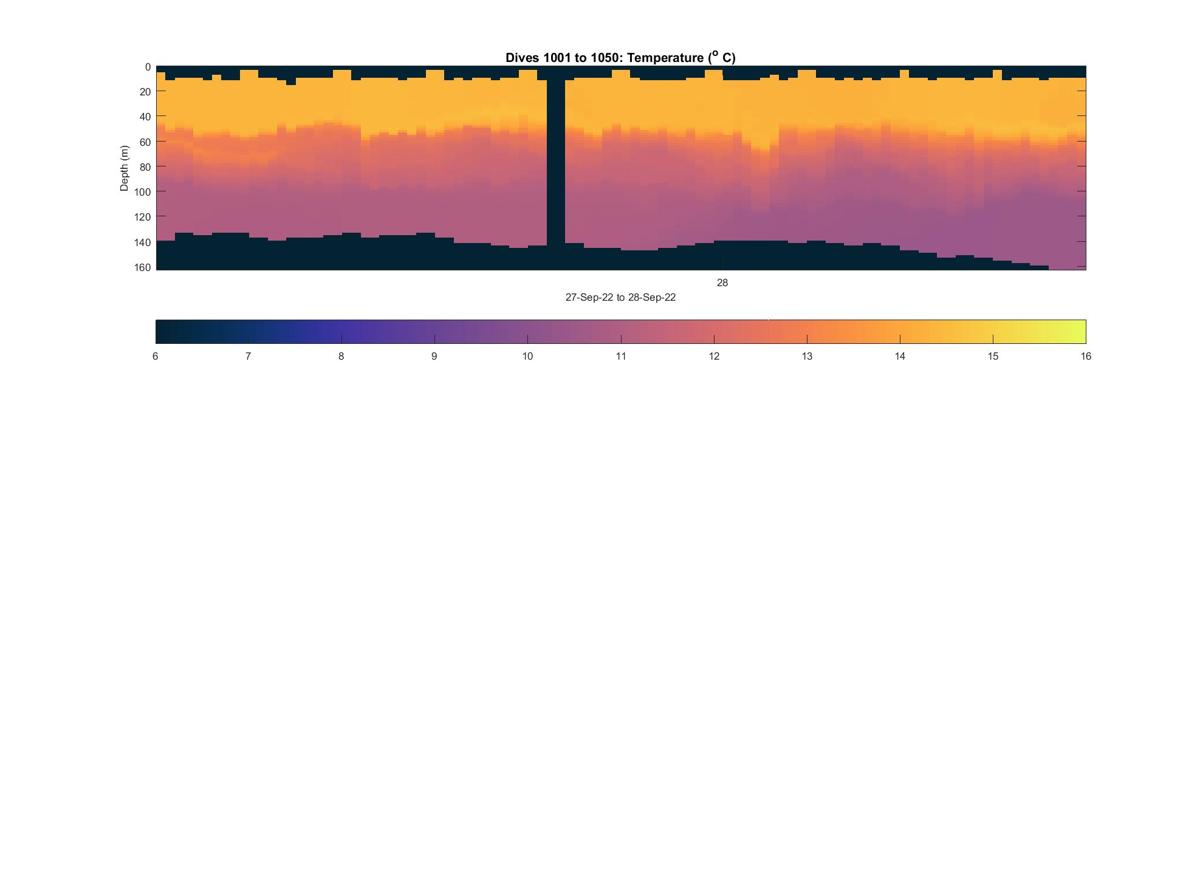The height and width of the screenshot is (885, 1200).
Task: Click depth tick label '160'
Action: (x=142, y=267)
